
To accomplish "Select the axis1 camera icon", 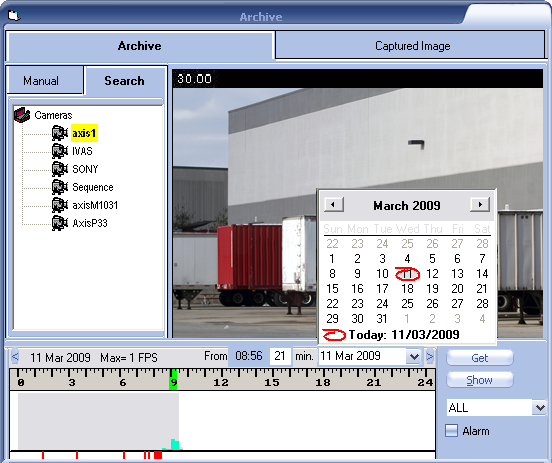I will pos(60,133).
